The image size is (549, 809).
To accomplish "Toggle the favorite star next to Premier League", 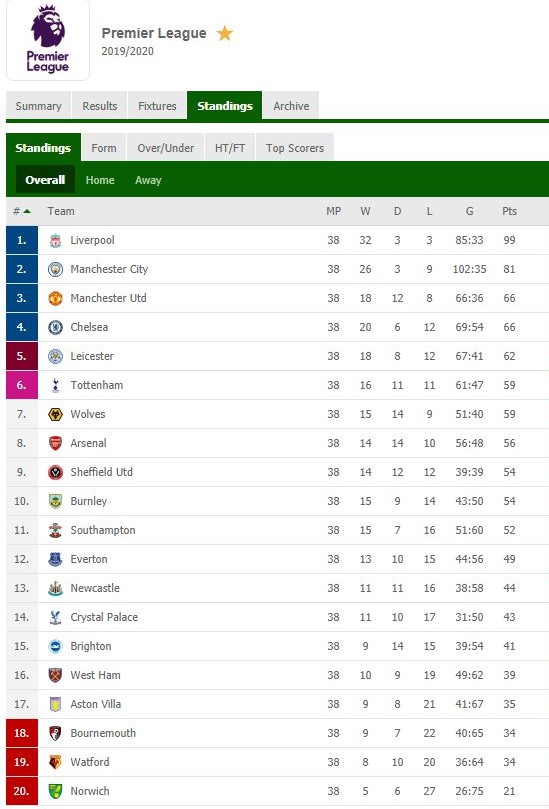I will 224,34.
